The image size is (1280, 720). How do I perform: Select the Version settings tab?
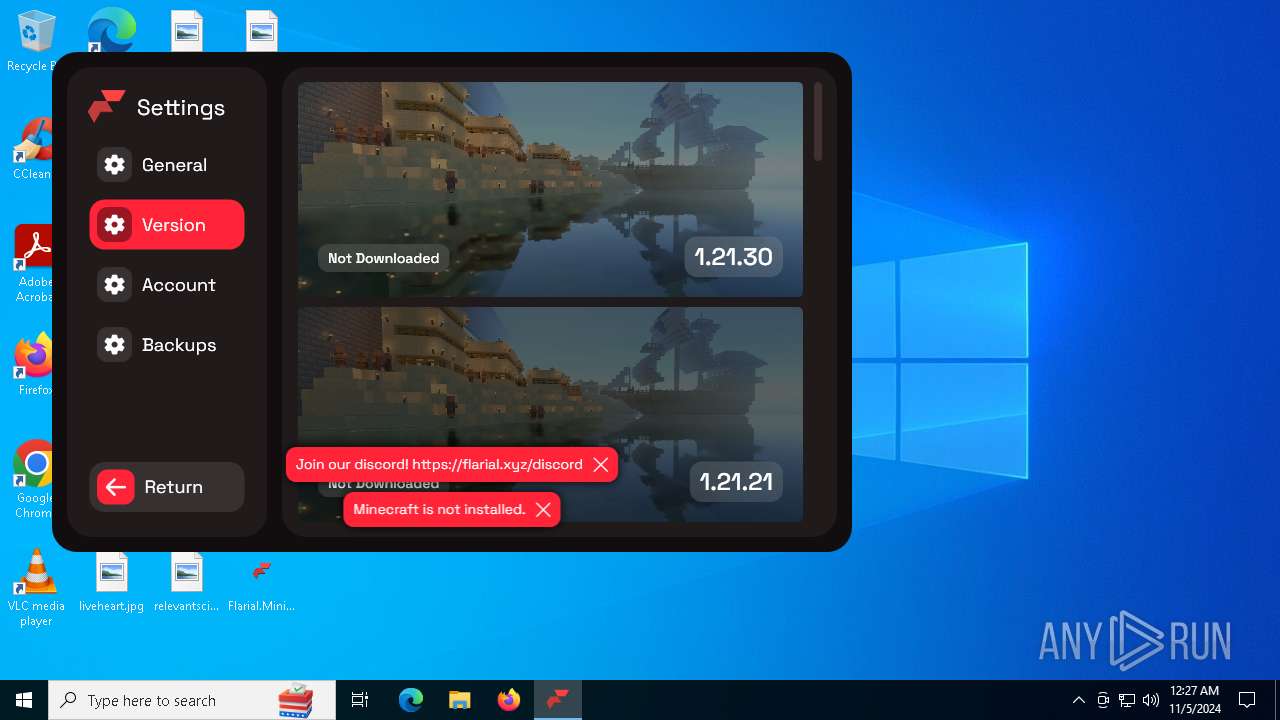tap(166, 225)
